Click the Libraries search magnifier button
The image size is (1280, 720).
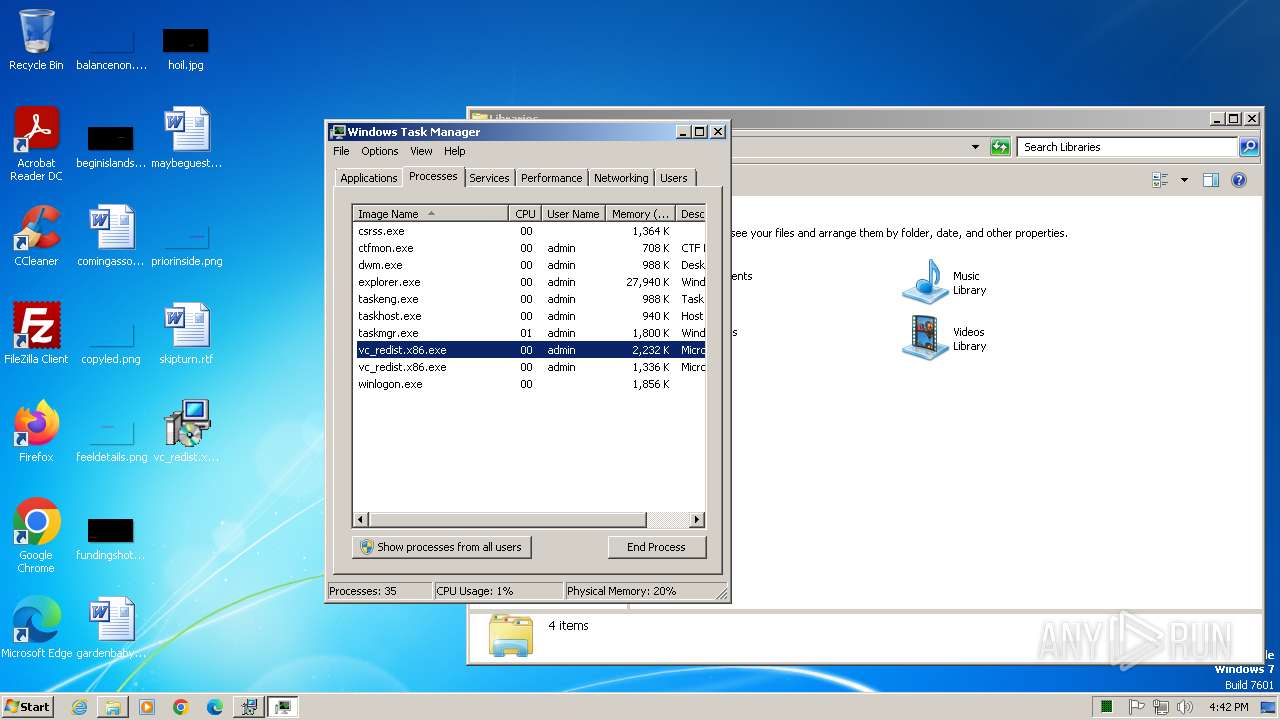[x=1249, y=147]
